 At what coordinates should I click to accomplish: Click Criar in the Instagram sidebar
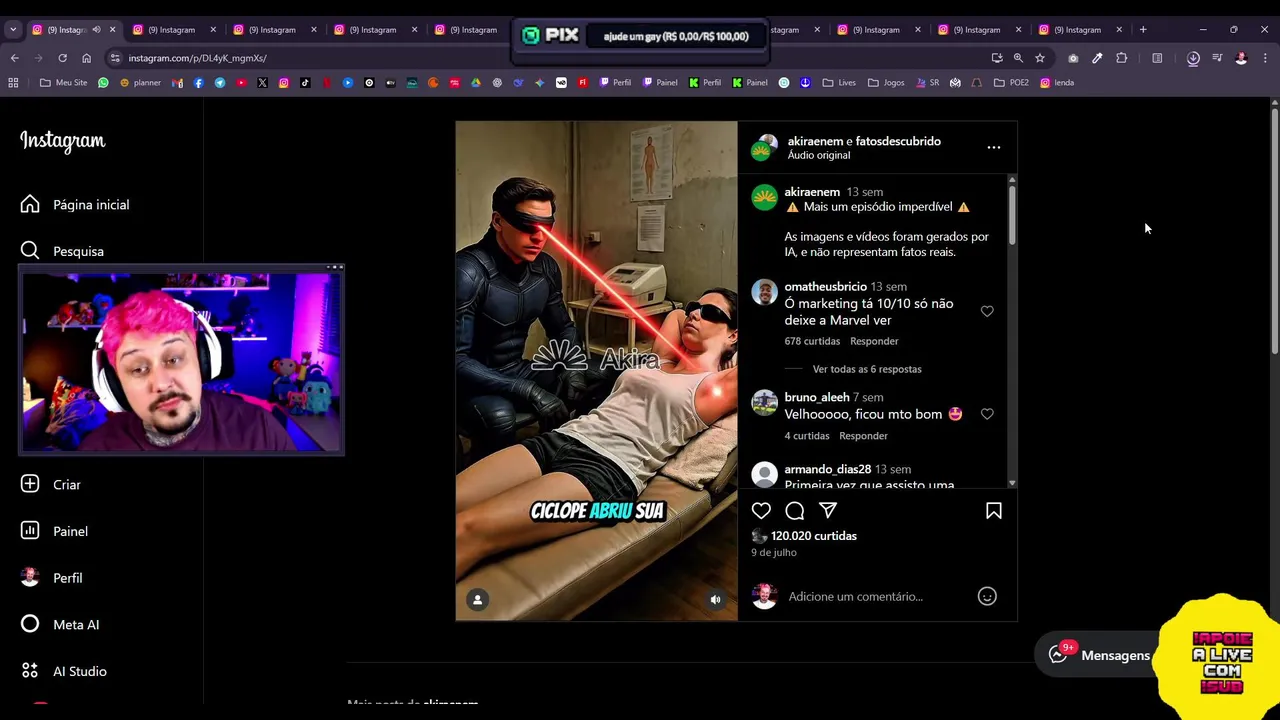click(x=51, y=484)
